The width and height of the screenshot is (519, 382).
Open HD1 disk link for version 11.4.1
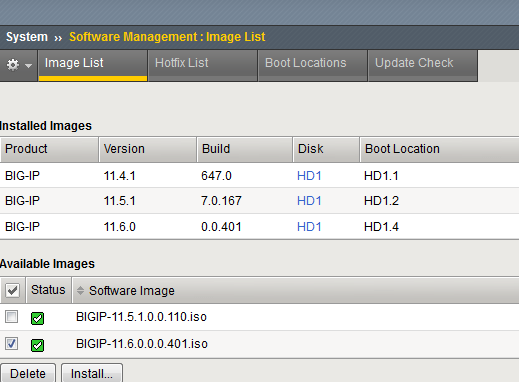[309, 176]
